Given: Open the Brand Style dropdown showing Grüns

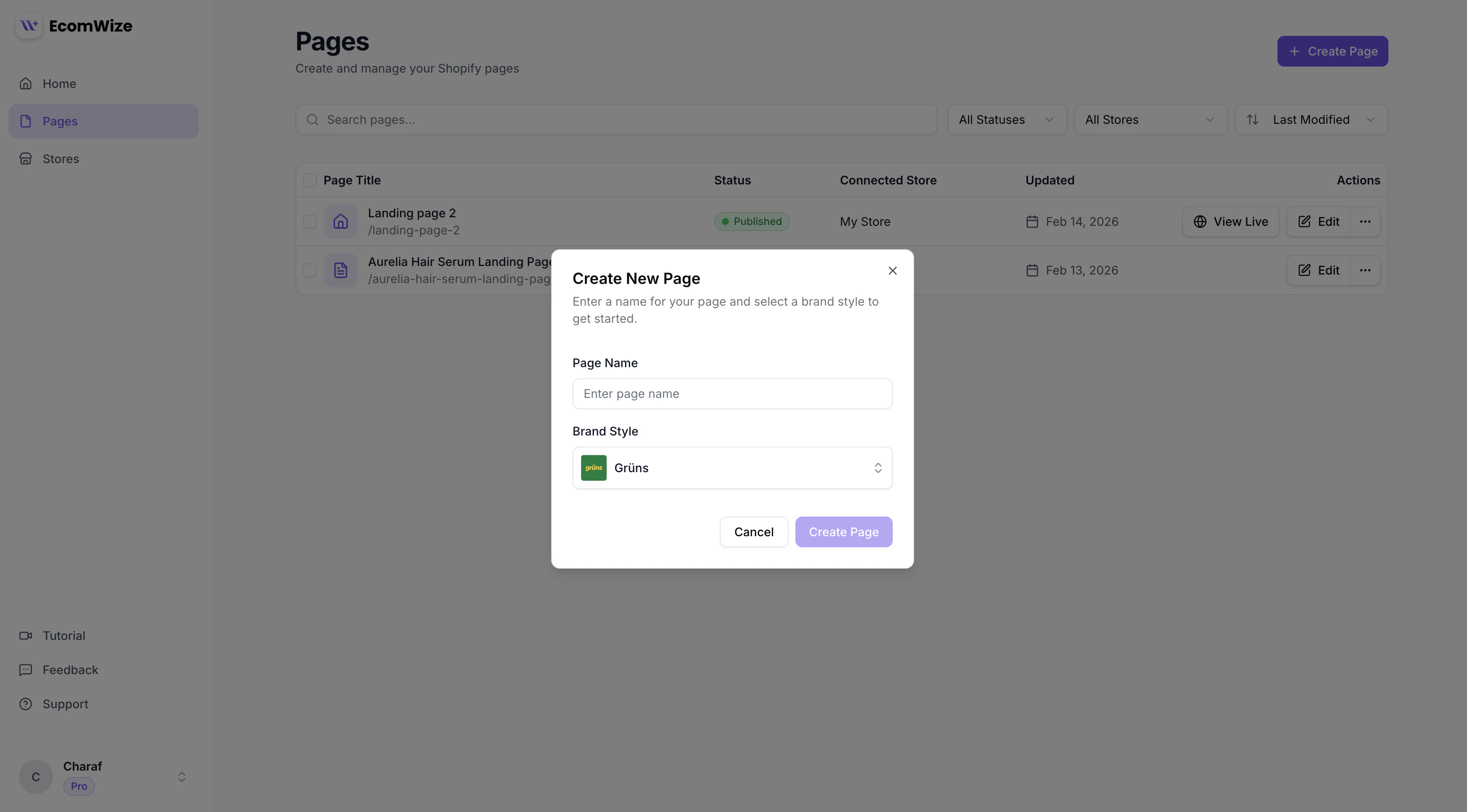Looking at the screenshot, I should (732, 468).
